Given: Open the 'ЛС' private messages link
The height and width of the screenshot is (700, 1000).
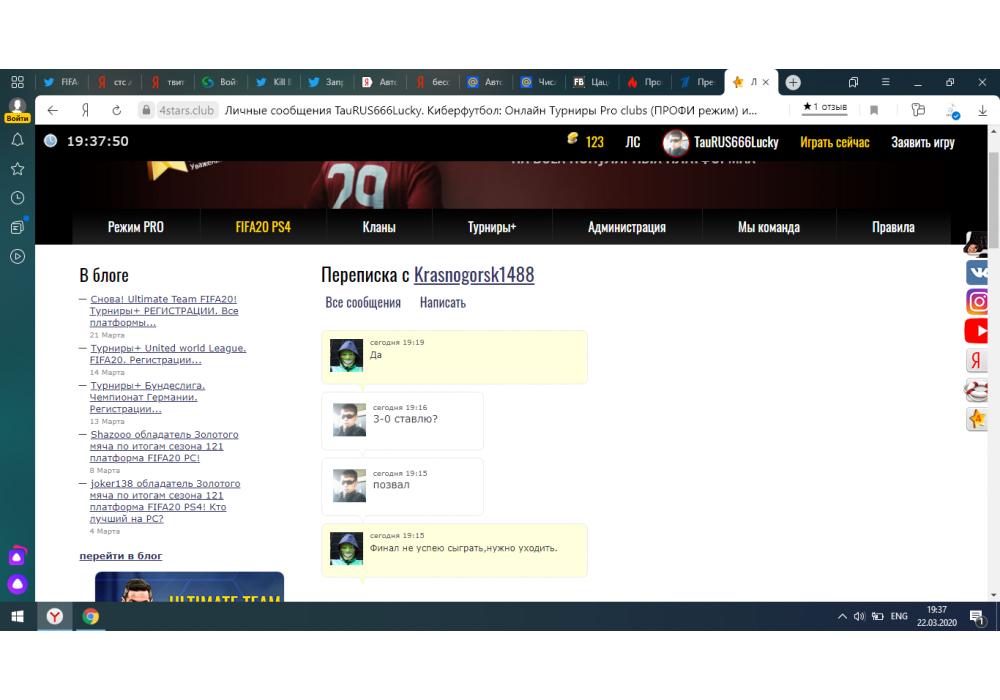Looking at the screenshot, I should (x=633, y=142).
